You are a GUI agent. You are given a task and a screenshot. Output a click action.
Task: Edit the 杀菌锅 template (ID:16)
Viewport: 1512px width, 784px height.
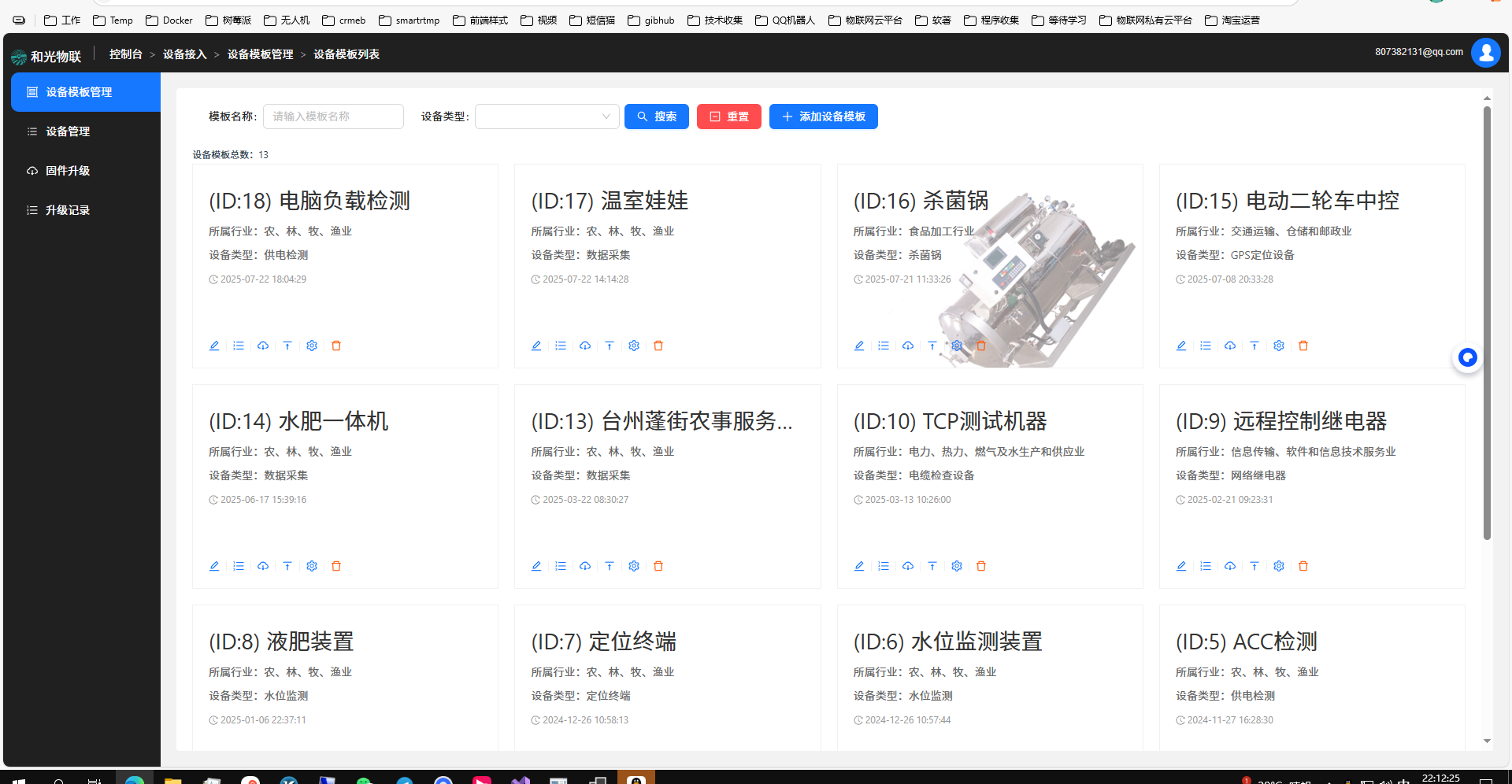[859, 346]
